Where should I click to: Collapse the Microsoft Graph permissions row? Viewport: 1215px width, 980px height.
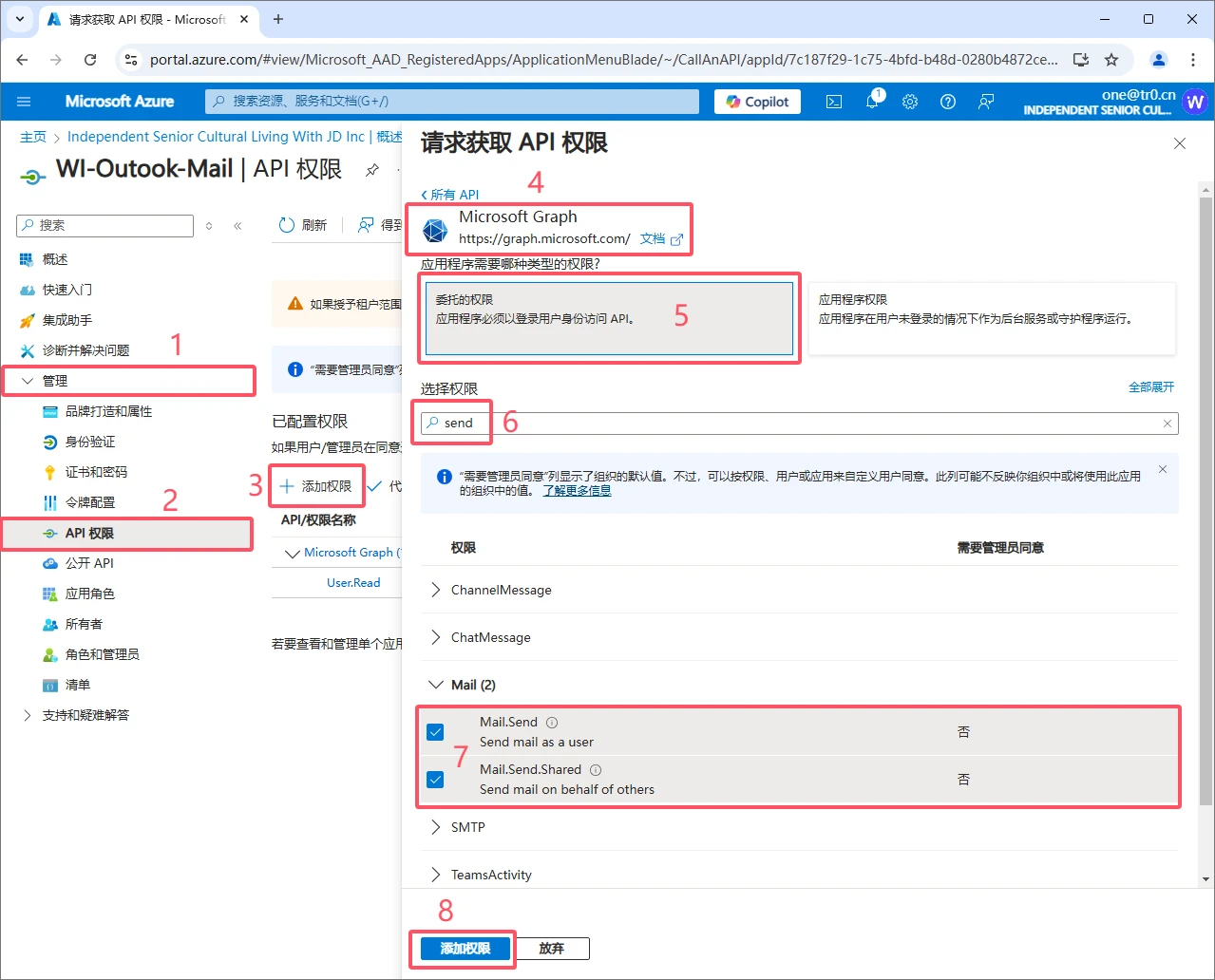coord(292,553)
